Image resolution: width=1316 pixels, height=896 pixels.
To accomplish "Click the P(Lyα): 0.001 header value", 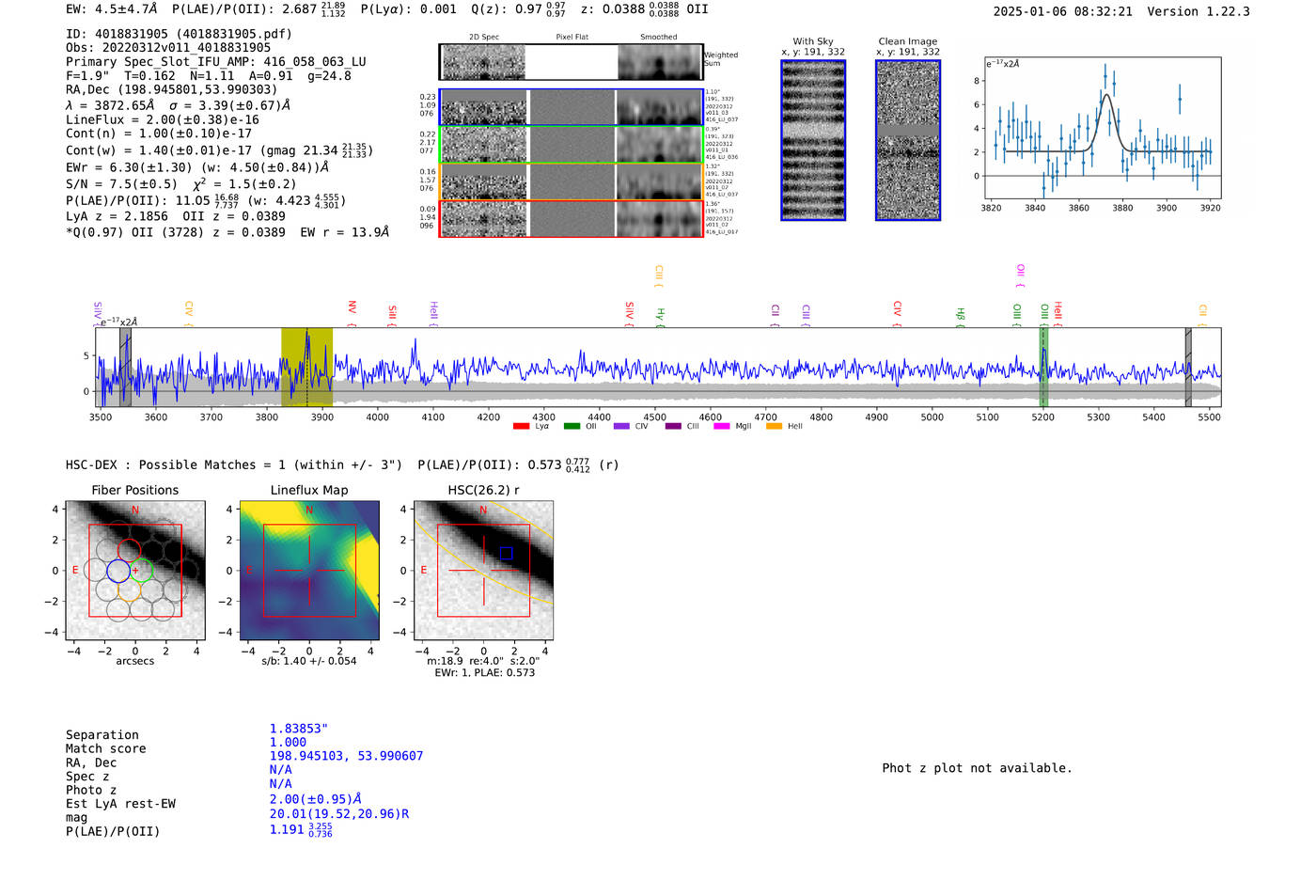I will tap(409, 9).
